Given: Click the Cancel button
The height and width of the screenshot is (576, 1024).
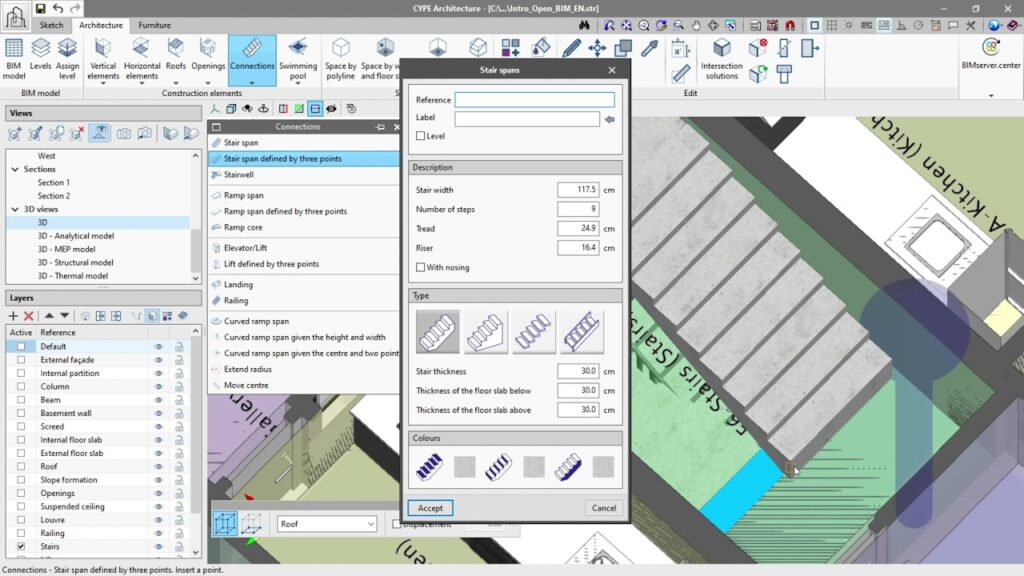Looking at the screenshot, I should pyautogui.click(x=603, y=508).
